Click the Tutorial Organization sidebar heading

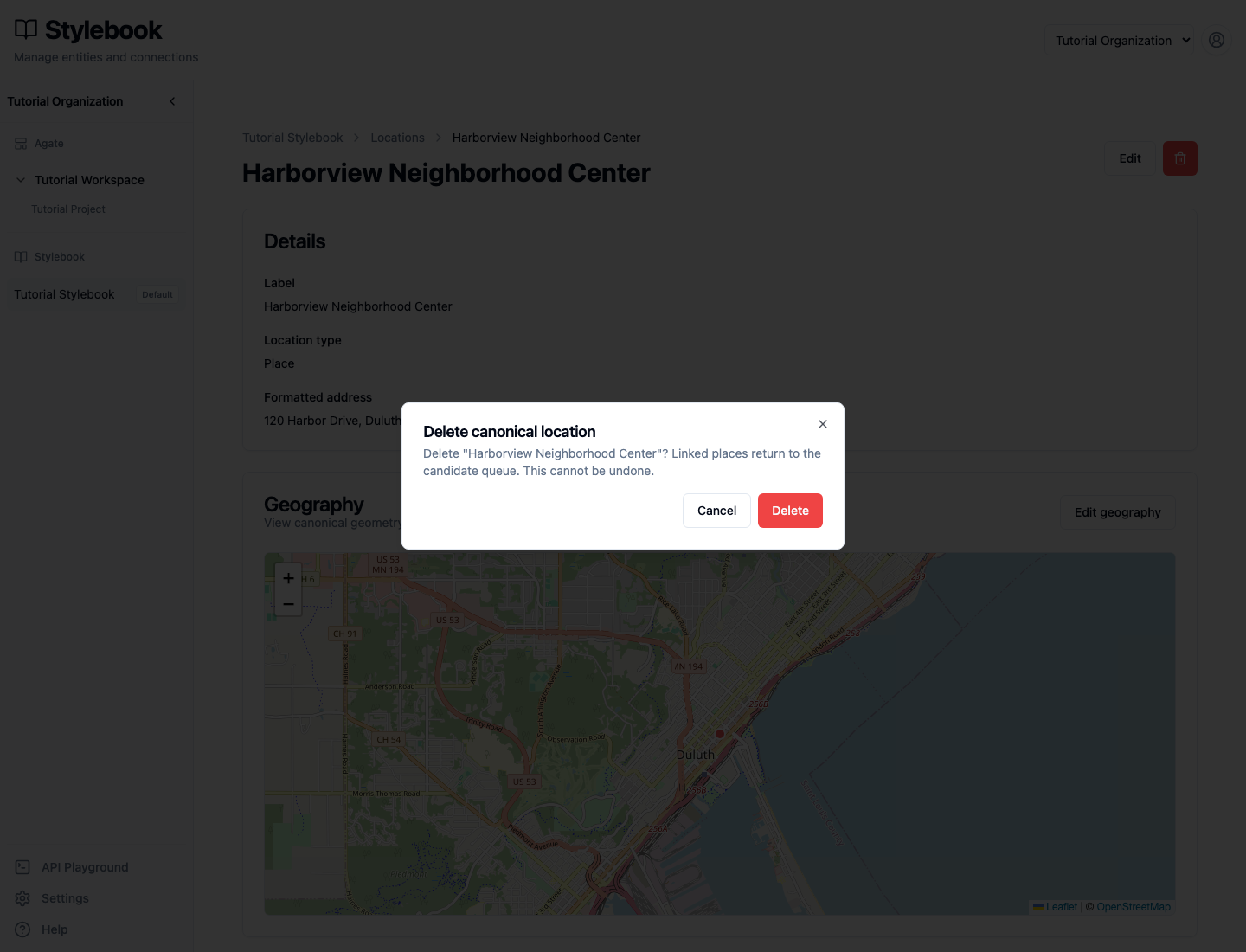point(65,101)
